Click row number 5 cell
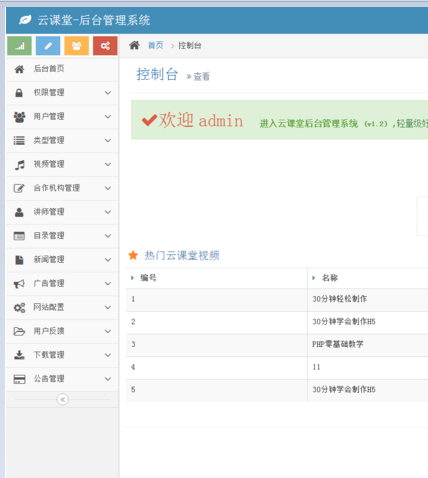The width and height of the screenshot is (428, 478). pos(217,390)
